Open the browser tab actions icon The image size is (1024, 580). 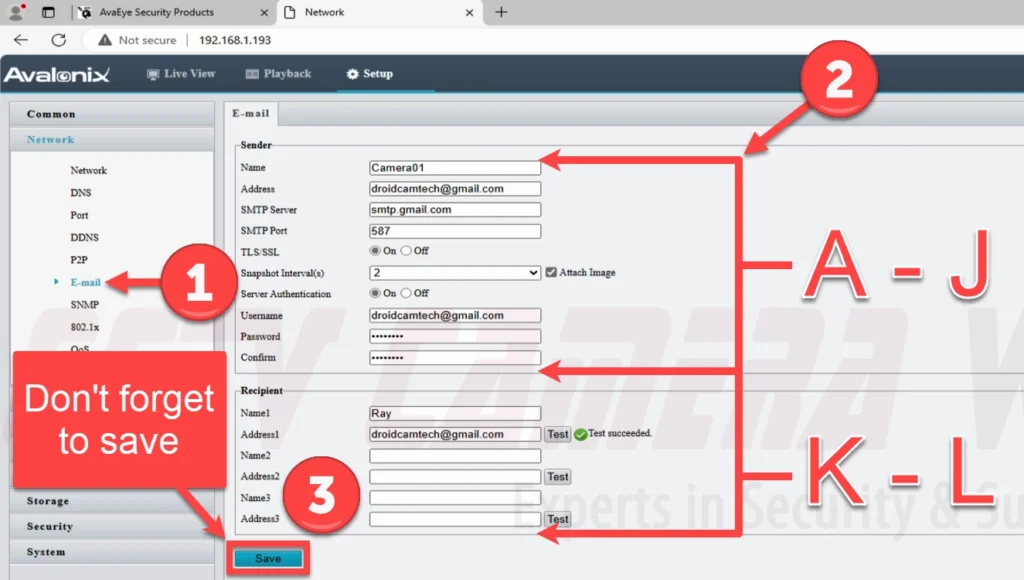(x=48, y=12)
